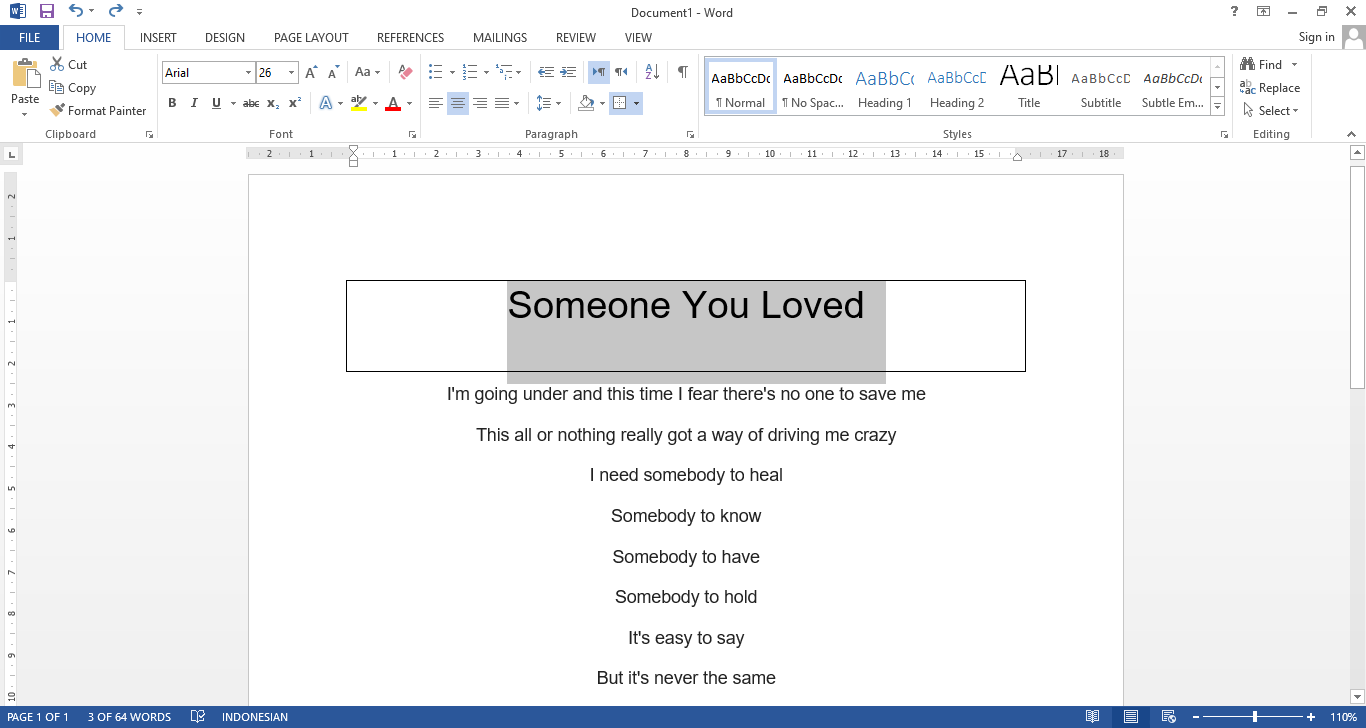Clear all formatting from selection
This screenshot has width=1366, height=728.
[405, 72]
